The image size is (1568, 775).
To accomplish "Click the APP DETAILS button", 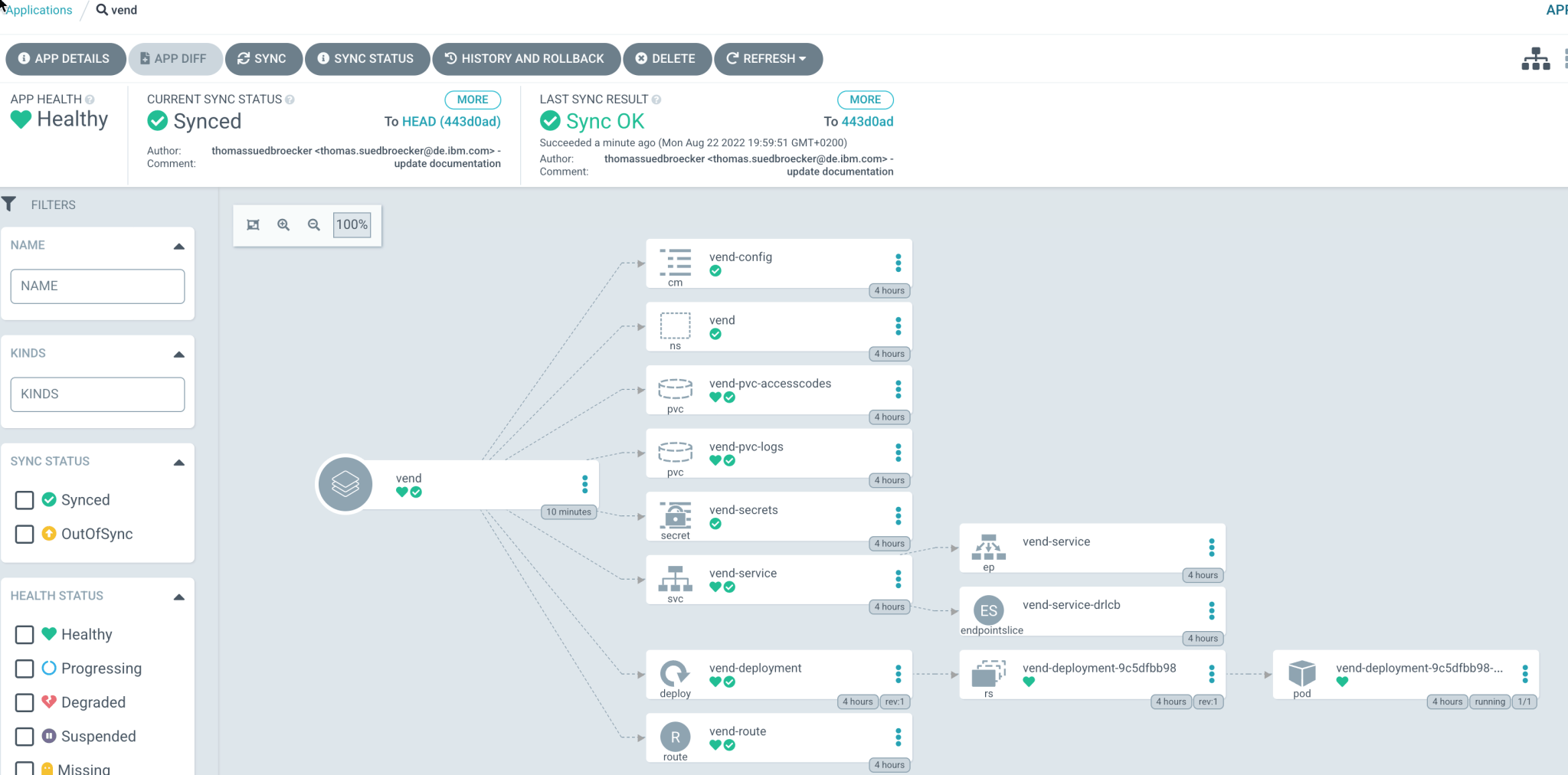I will (65, 59).
